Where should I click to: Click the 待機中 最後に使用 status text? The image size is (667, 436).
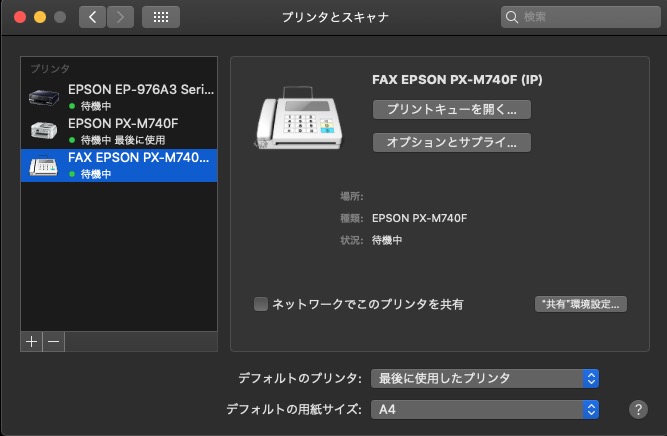pyautogui.click(x=123, y=140)
